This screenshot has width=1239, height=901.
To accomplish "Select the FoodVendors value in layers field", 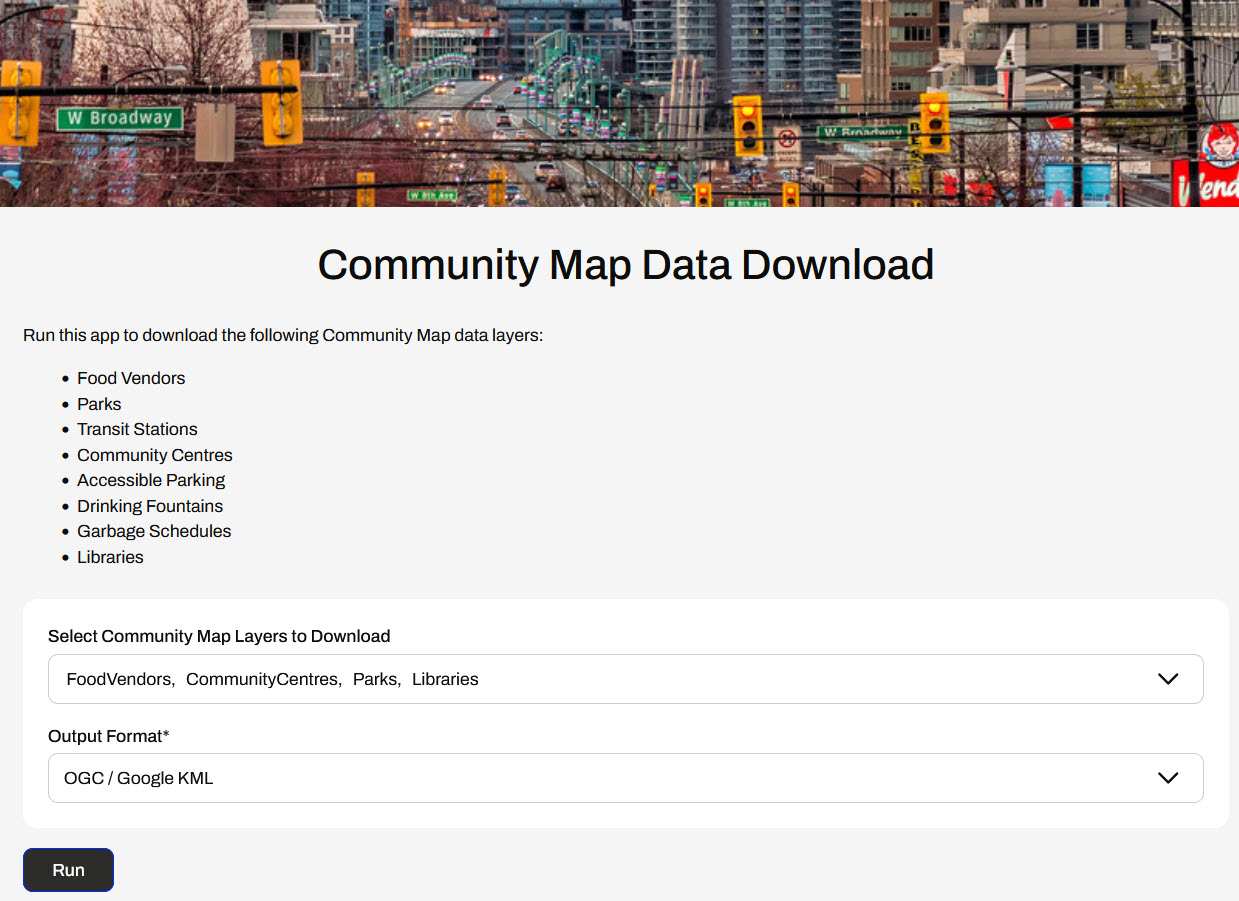I will (119, 679).
